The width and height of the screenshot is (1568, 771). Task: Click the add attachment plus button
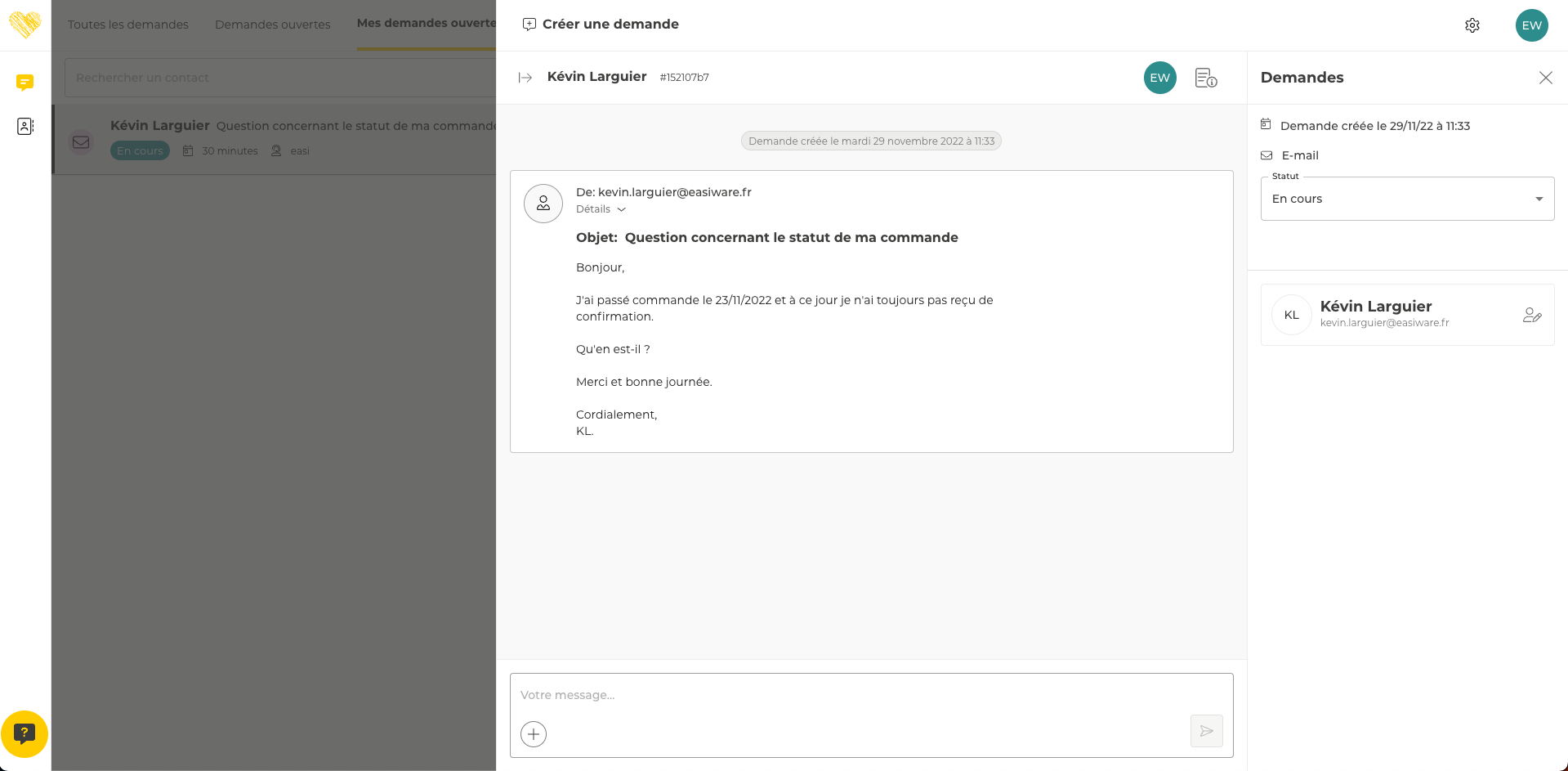pos(534,733)
